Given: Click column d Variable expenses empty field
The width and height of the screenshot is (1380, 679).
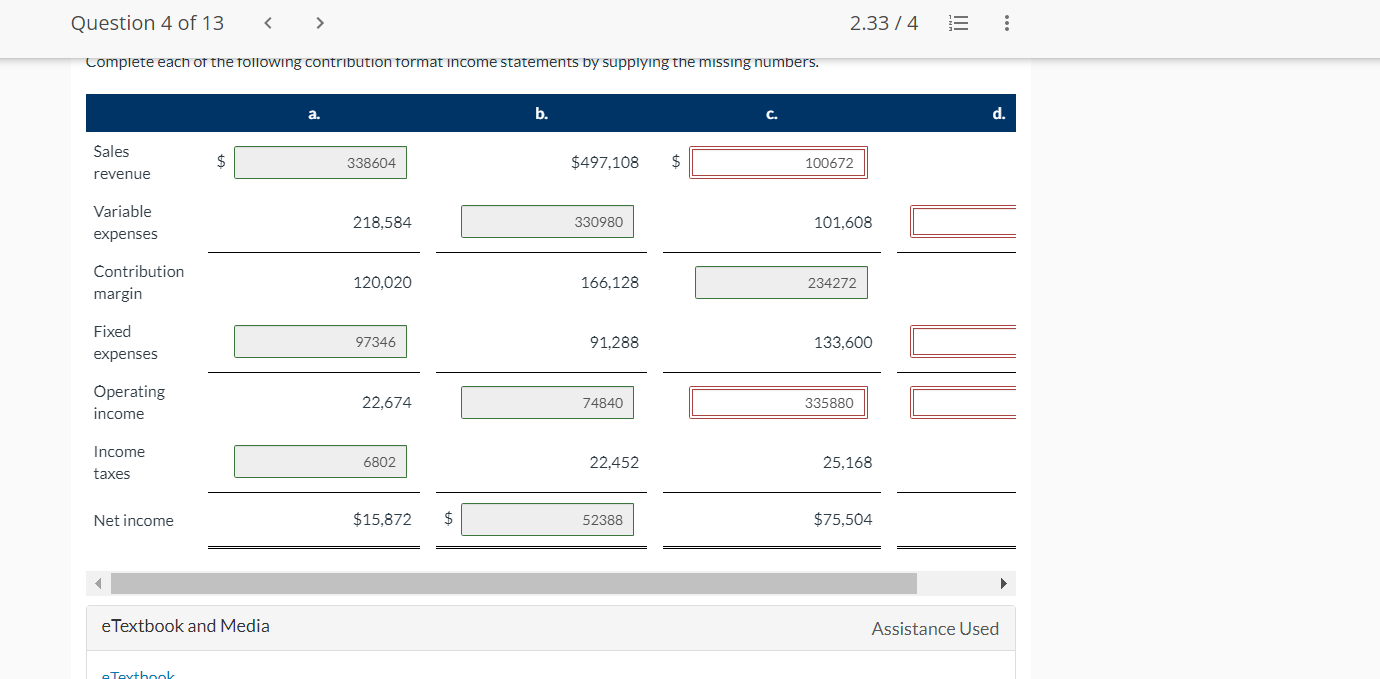Looking at the screenshot, I should pos(963,222).
